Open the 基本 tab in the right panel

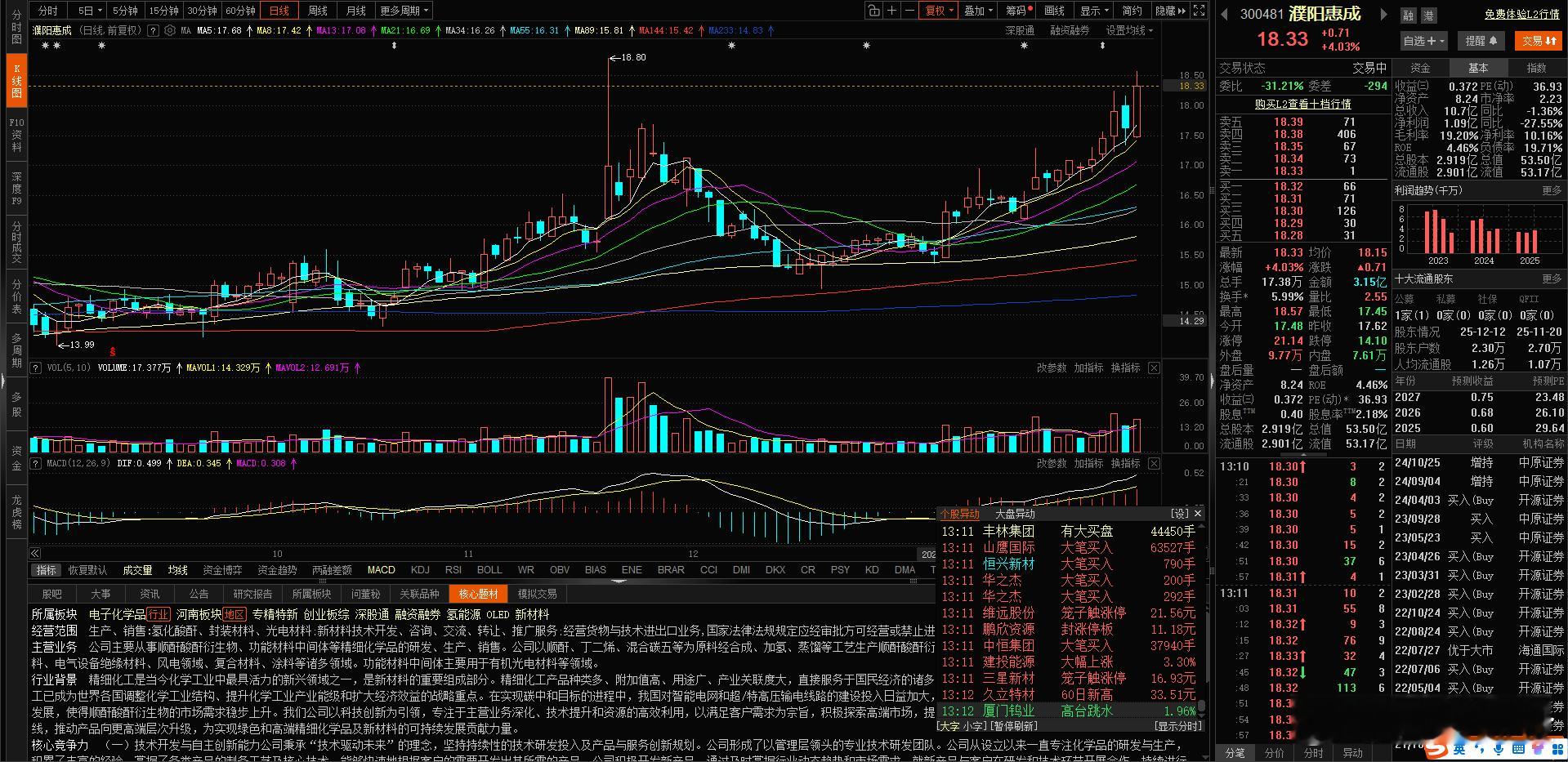pyautogui.click(x=1478, y=68)
